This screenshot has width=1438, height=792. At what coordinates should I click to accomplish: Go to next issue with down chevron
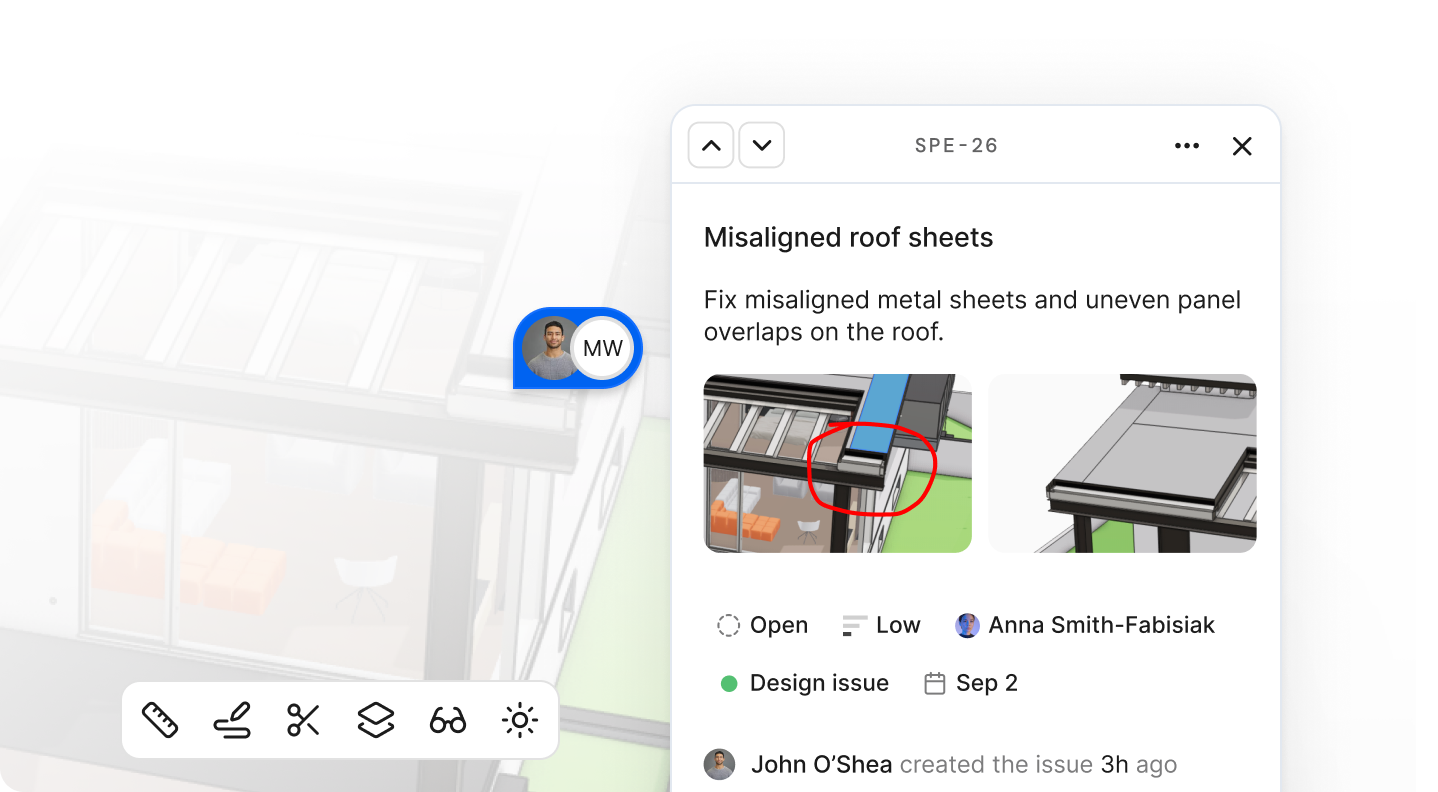[x=762, y=146]
